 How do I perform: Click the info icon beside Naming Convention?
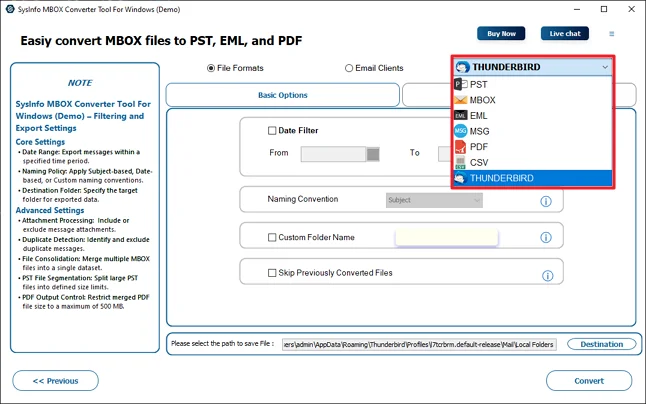(x=546, y=201)
